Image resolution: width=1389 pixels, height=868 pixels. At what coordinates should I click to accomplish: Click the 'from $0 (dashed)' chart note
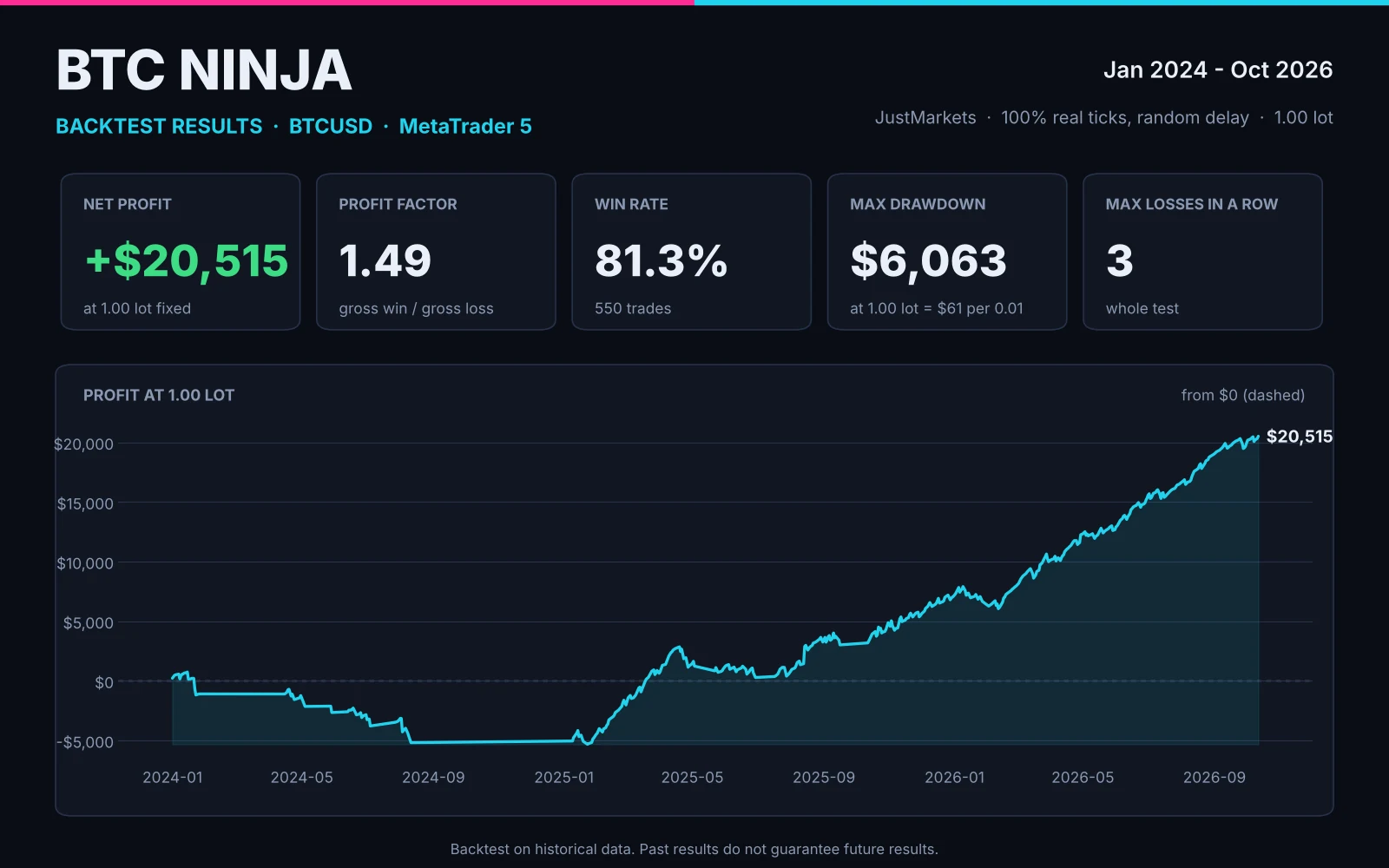tap(1243, 395)
